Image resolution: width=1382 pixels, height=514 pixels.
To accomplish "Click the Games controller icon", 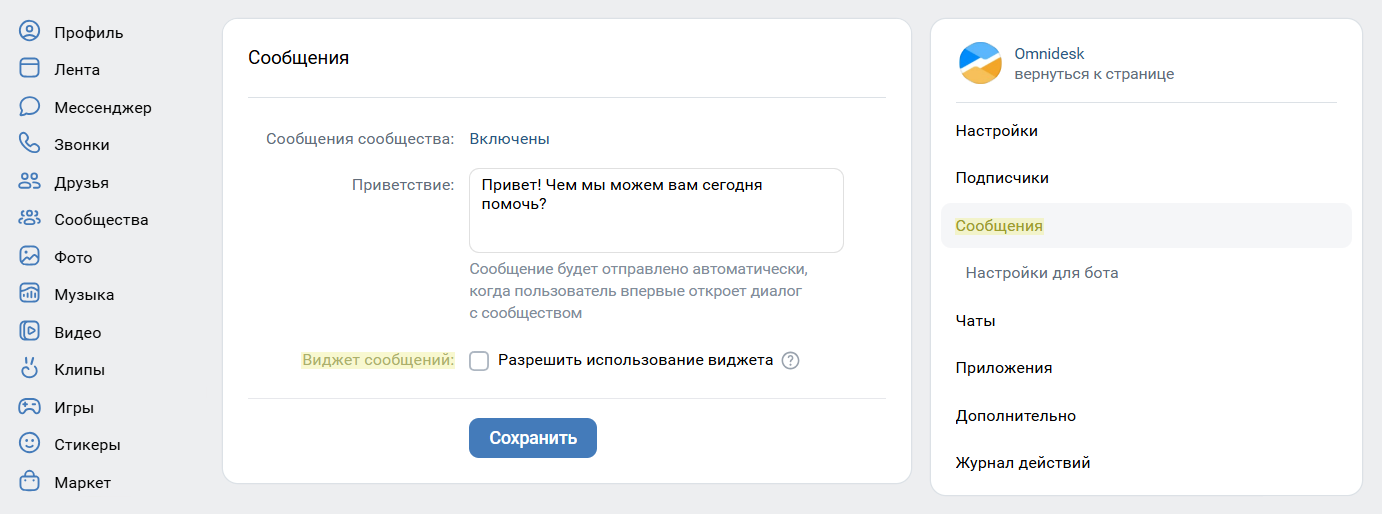I will (30, 407).
